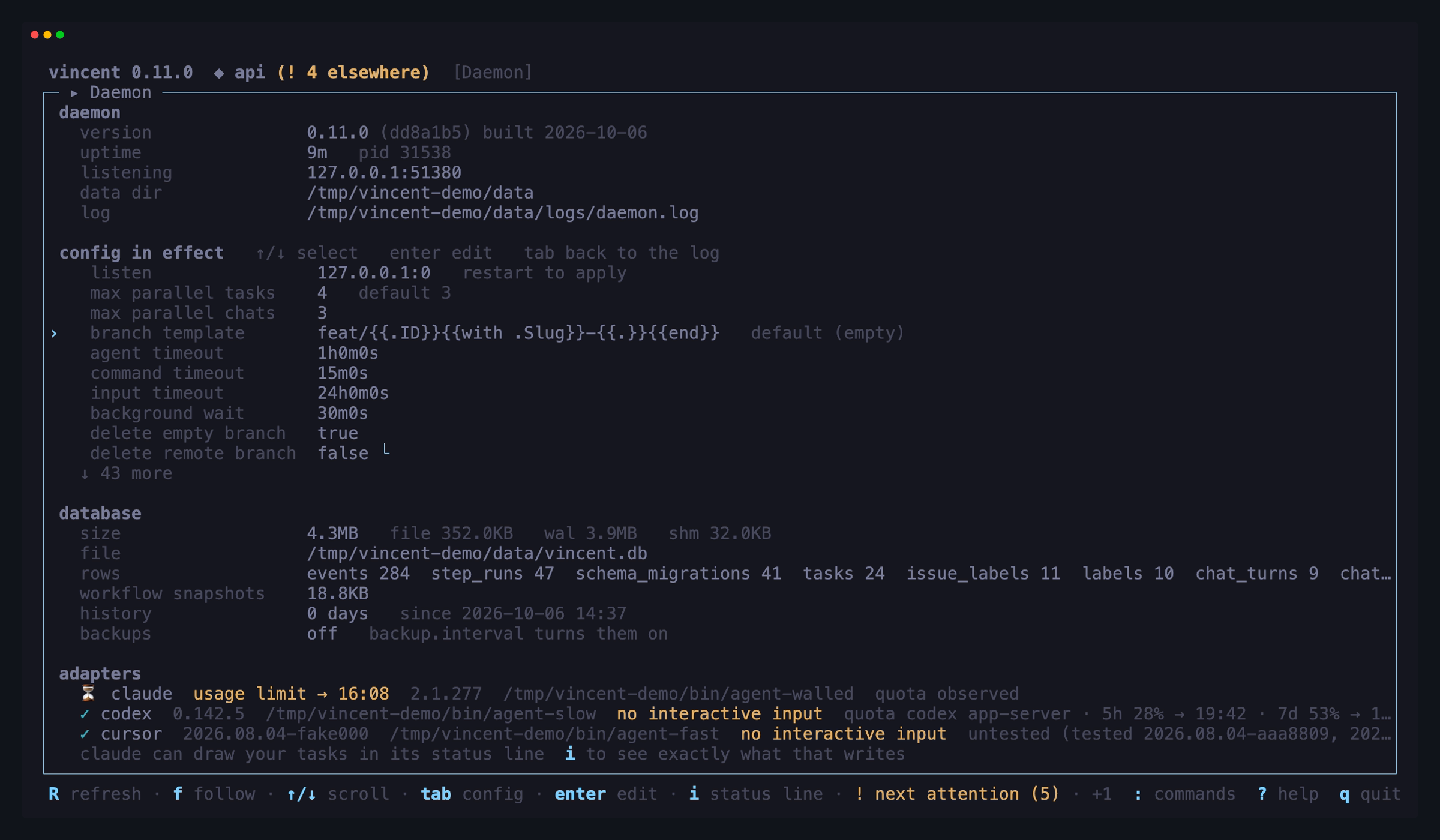
Task: Click the version value '0.11.0 (dd8a1b5)'
Action: [389, 133]
